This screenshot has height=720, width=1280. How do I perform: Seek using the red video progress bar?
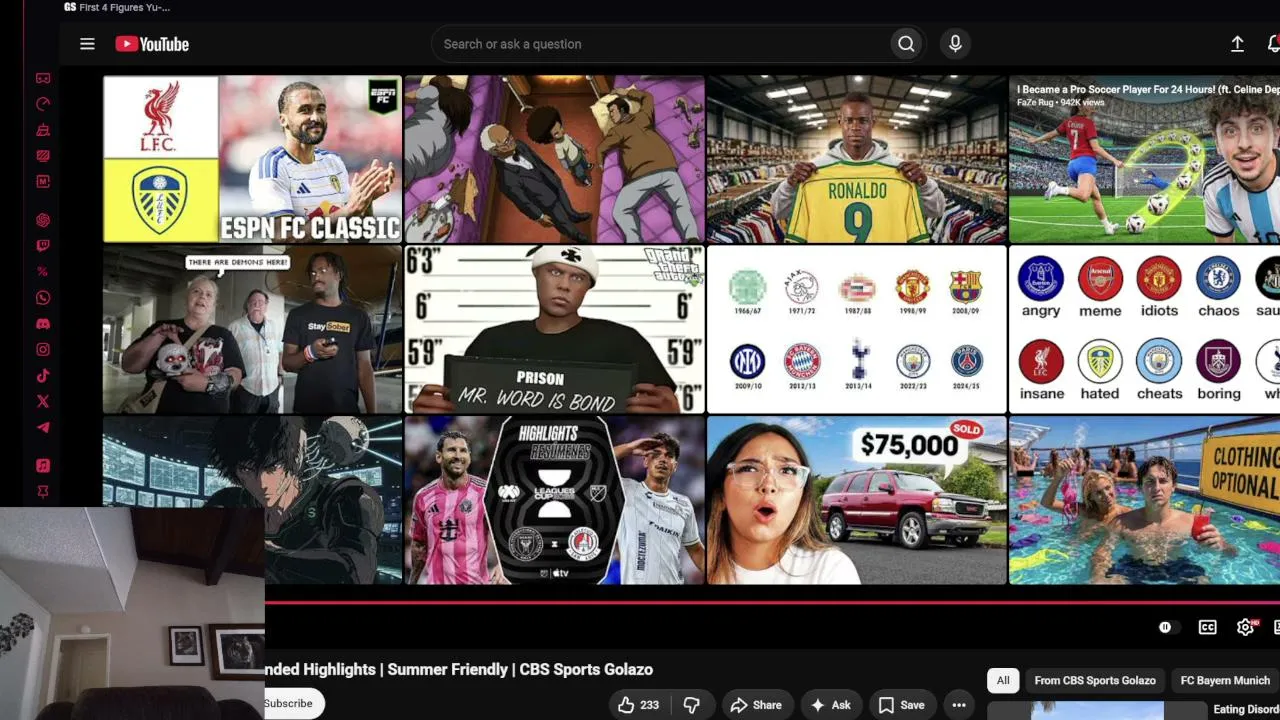[x=772, y=603]
